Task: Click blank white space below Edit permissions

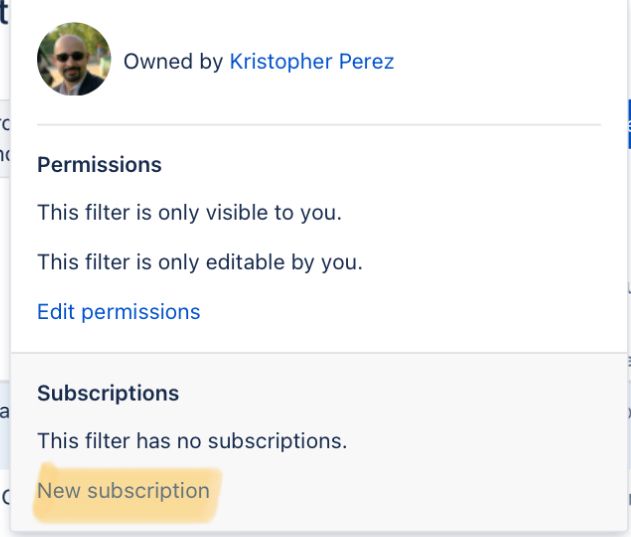Action: [319, 338]
